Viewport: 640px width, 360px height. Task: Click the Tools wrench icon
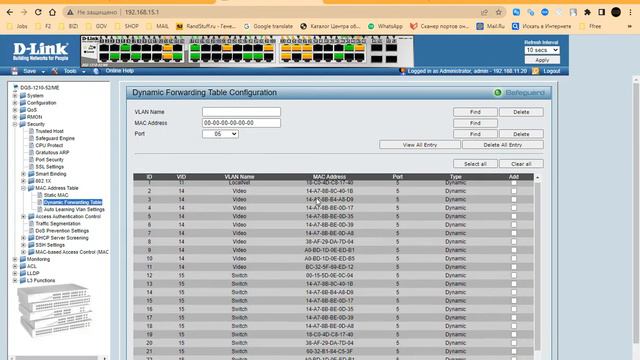55,71
